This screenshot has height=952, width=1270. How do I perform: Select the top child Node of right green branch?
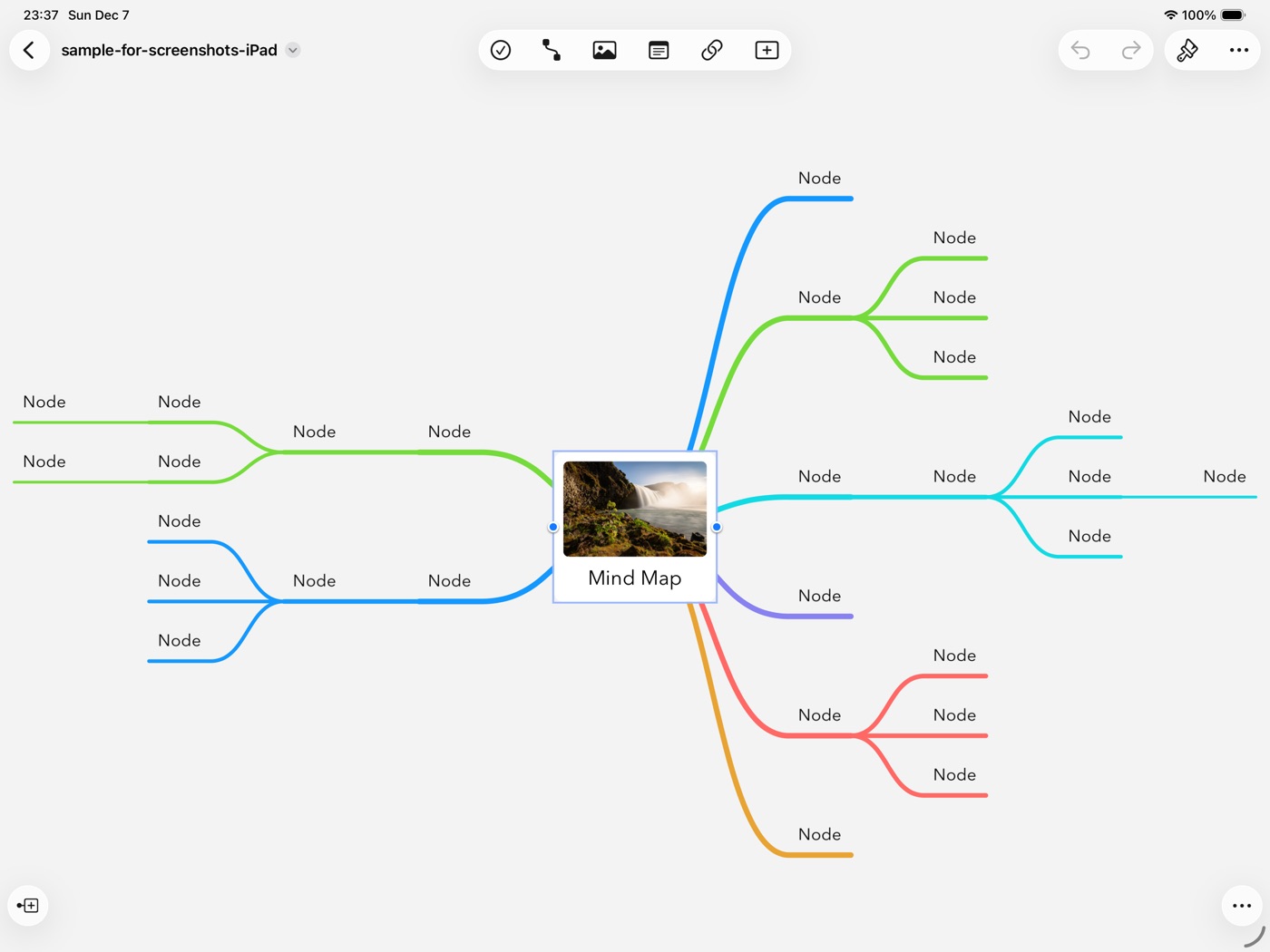954,238
